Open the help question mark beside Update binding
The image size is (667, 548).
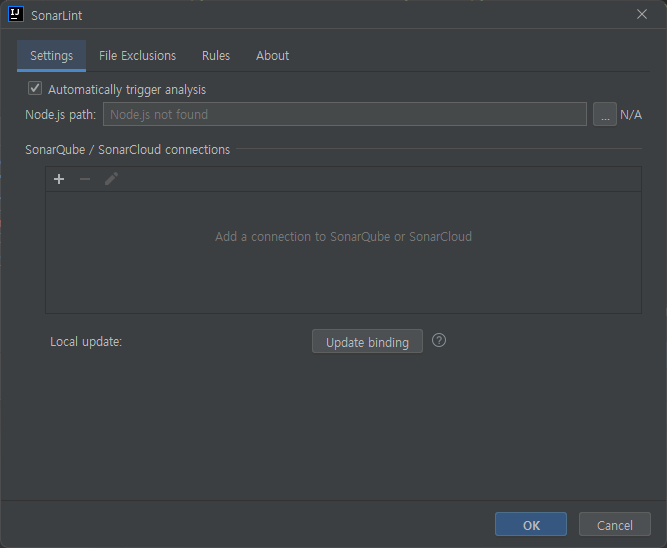coord(439,340)
